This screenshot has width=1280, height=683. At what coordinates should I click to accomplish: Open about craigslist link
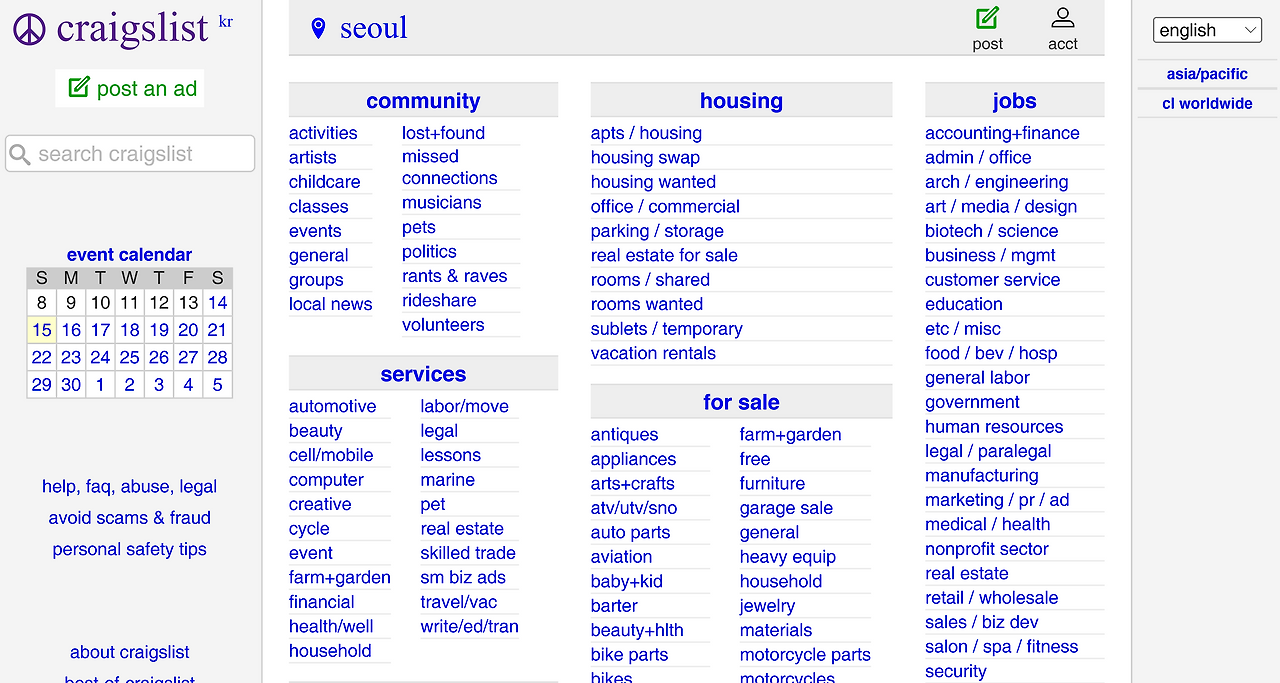129,652
